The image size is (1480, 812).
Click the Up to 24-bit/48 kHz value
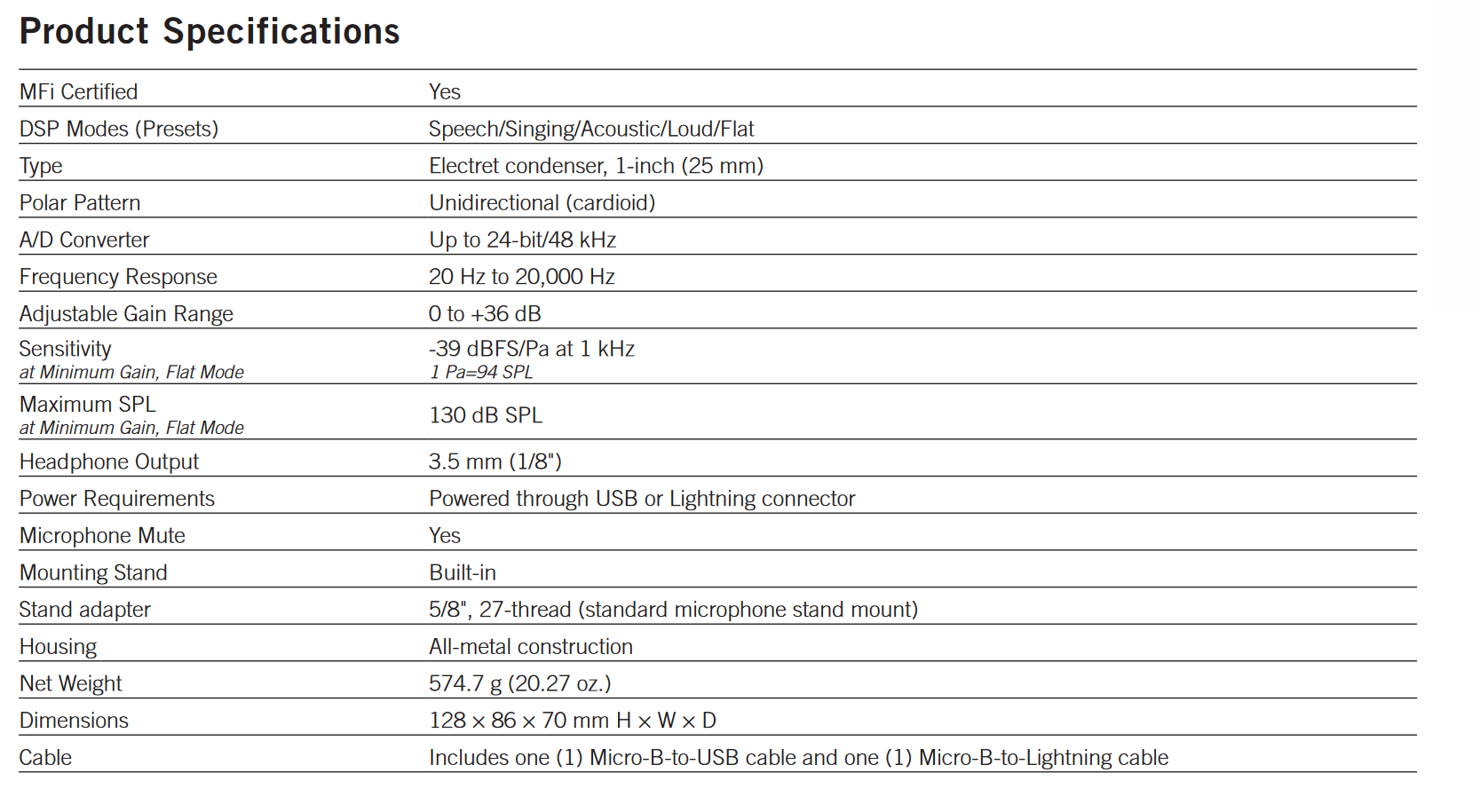coord(522,240)
